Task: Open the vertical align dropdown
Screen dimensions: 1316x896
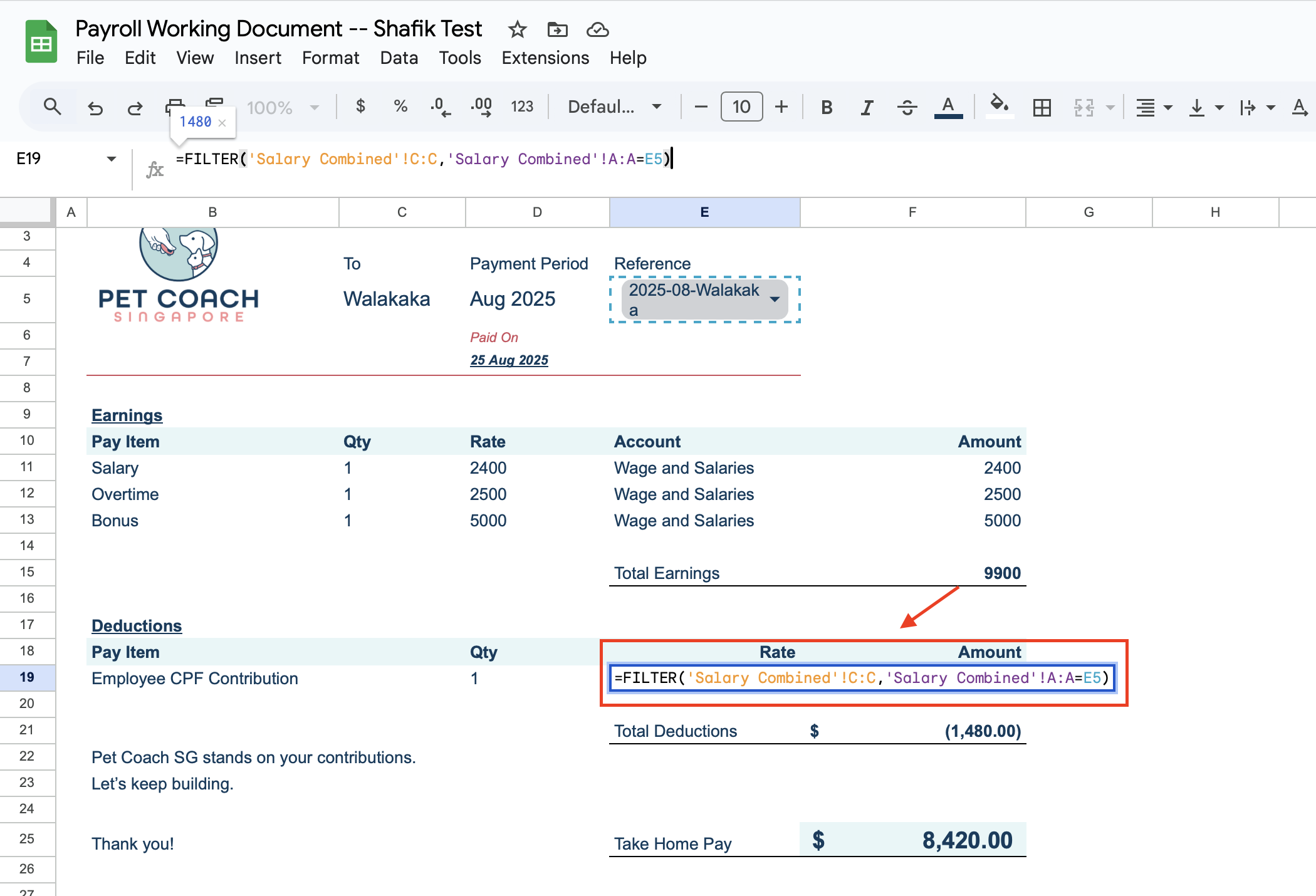Action: [x=1205, y=107]
